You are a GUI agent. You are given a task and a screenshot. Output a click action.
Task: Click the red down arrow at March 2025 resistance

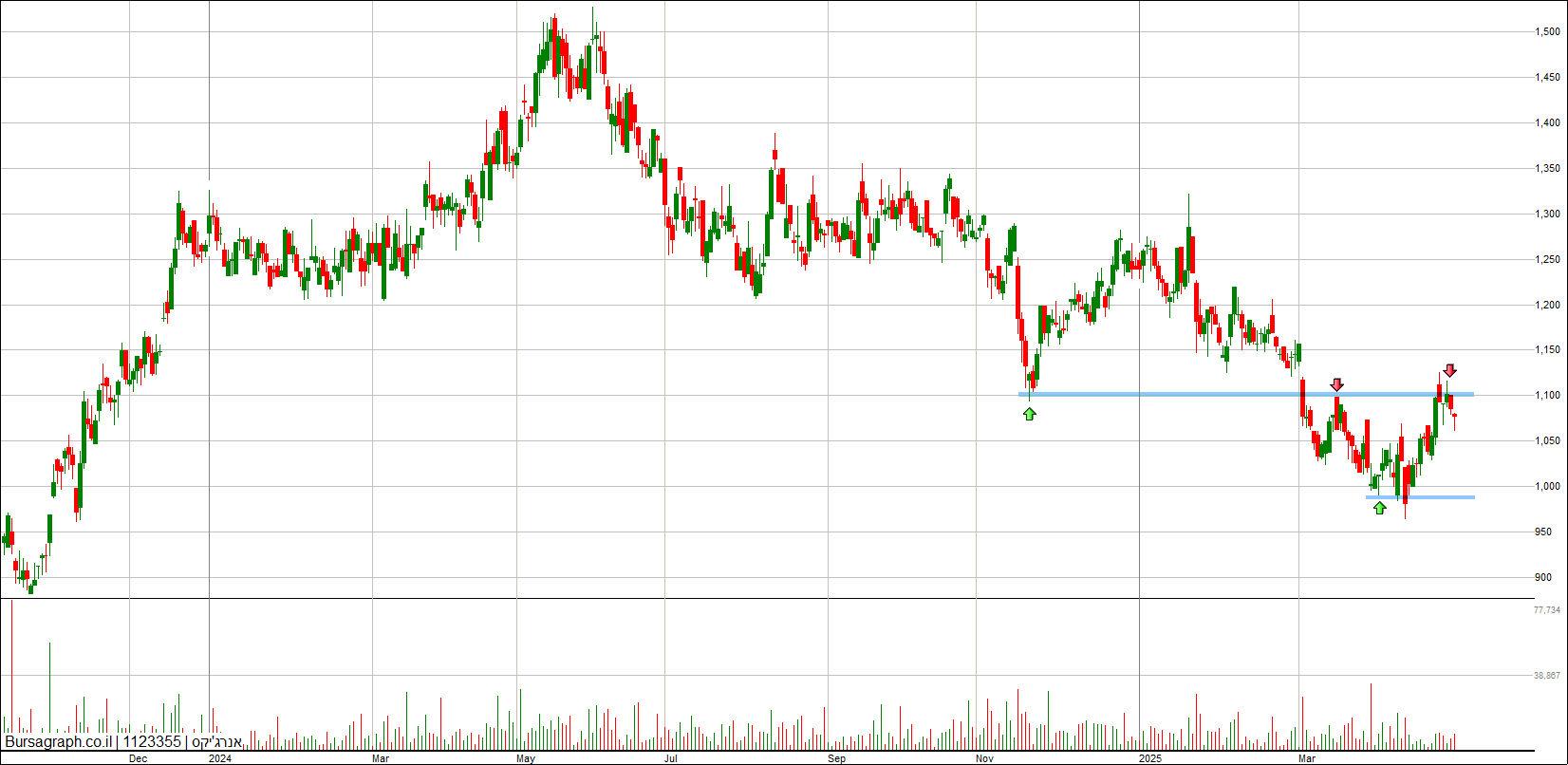pyautogui.click(x=1336, y=384)
